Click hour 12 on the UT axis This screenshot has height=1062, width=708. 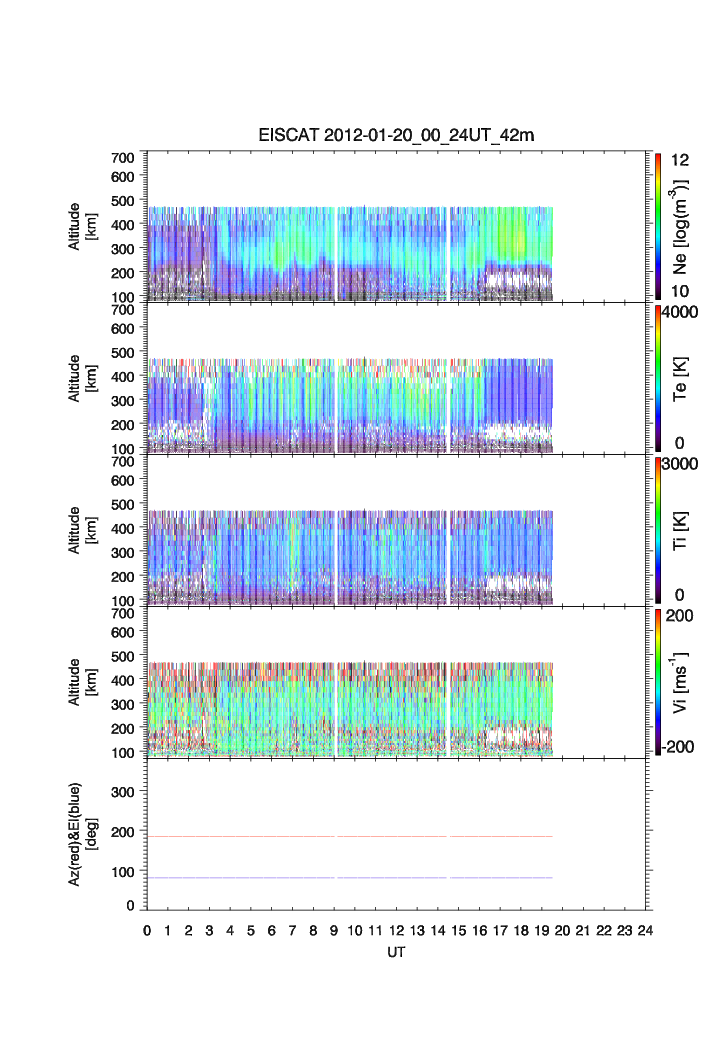click(397, 930)
